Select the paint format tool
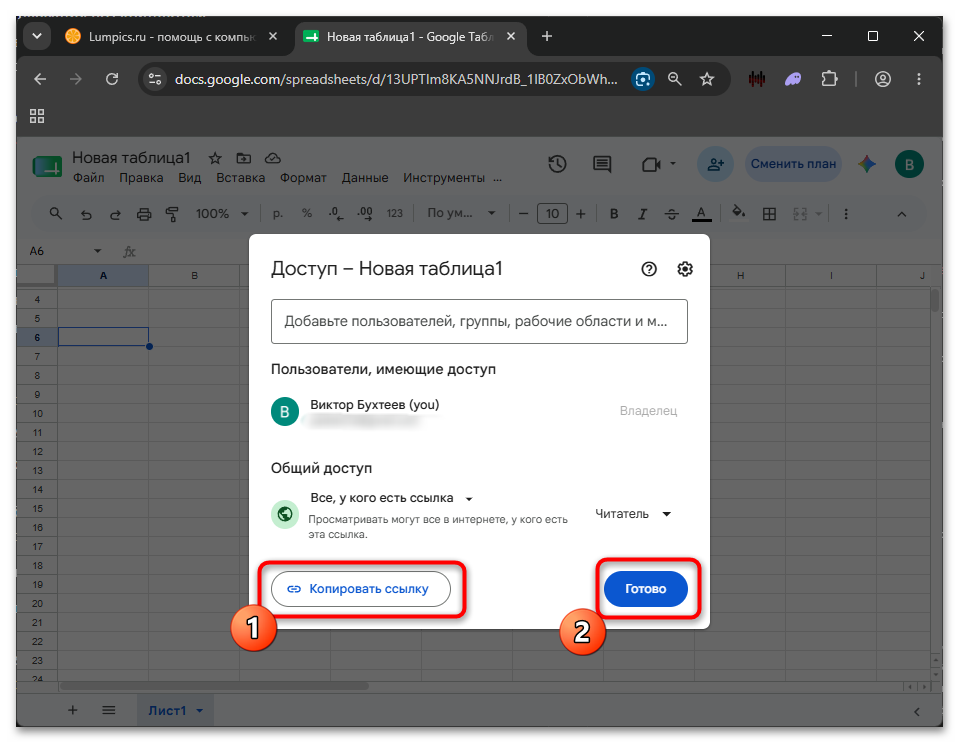This screenshot has width=959, height=743. [172, 214]
